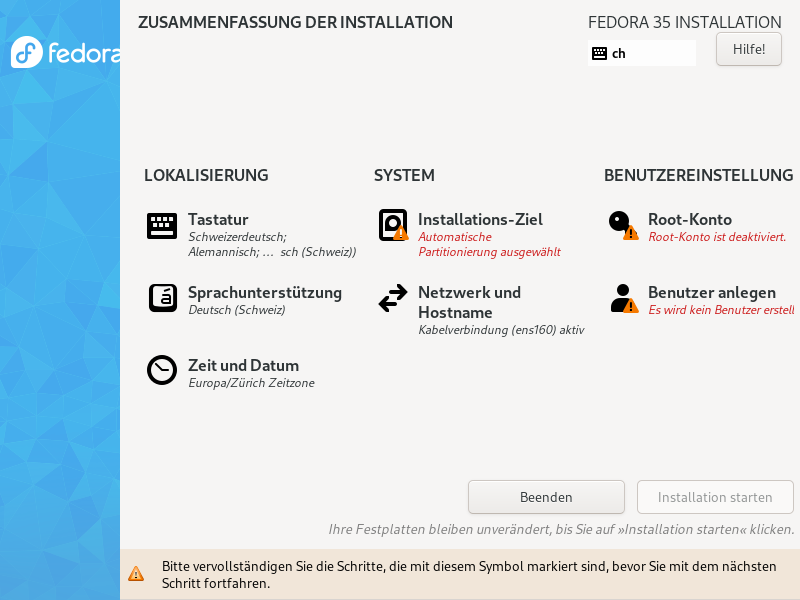This screenshot has width=800, height=600.
Task: Open the Installations-Ziel disk icon
Action: click(393, 225)
